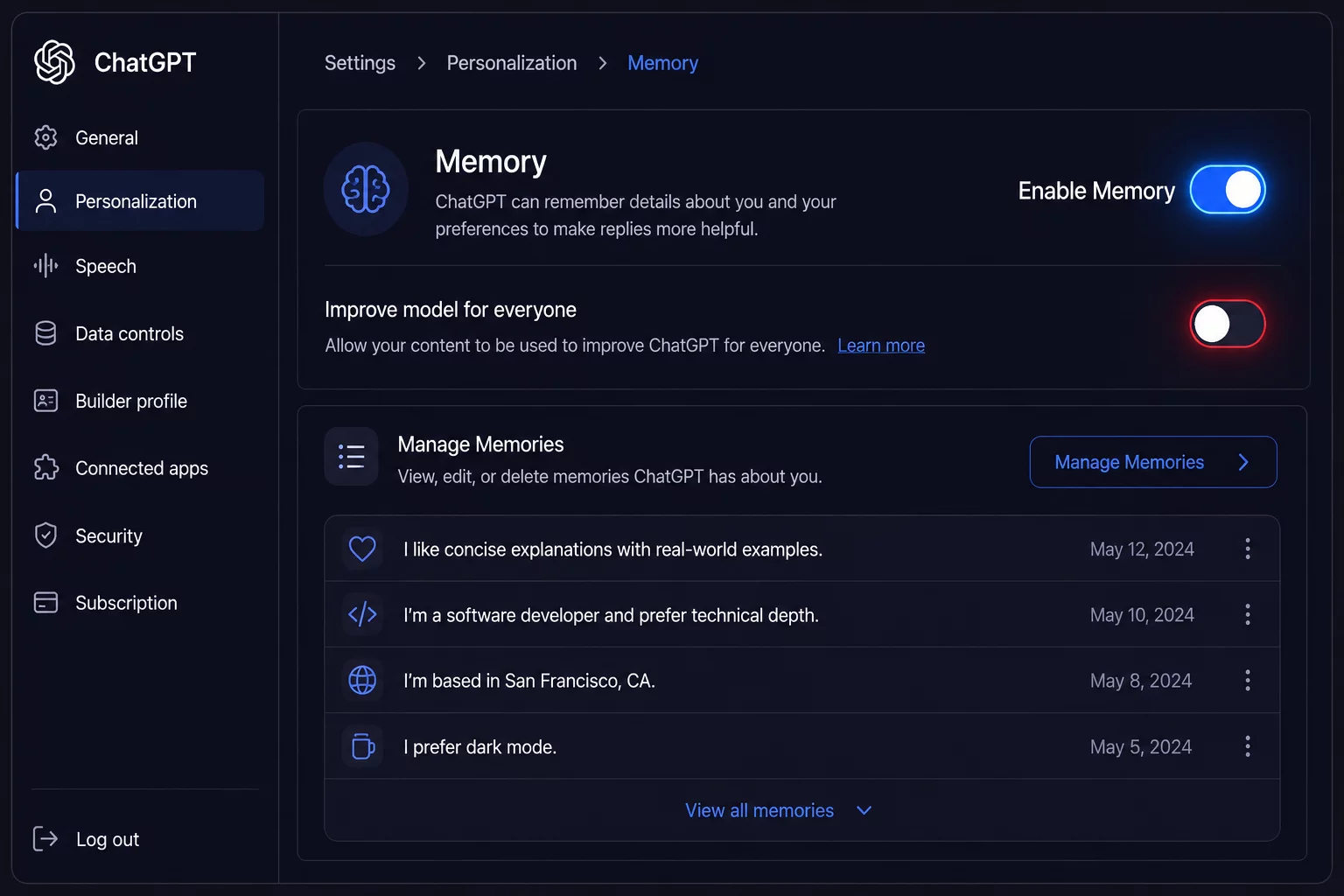Open General settings section
The height and width of the screenshot is (896, 1344).
[x=140, y=137]
